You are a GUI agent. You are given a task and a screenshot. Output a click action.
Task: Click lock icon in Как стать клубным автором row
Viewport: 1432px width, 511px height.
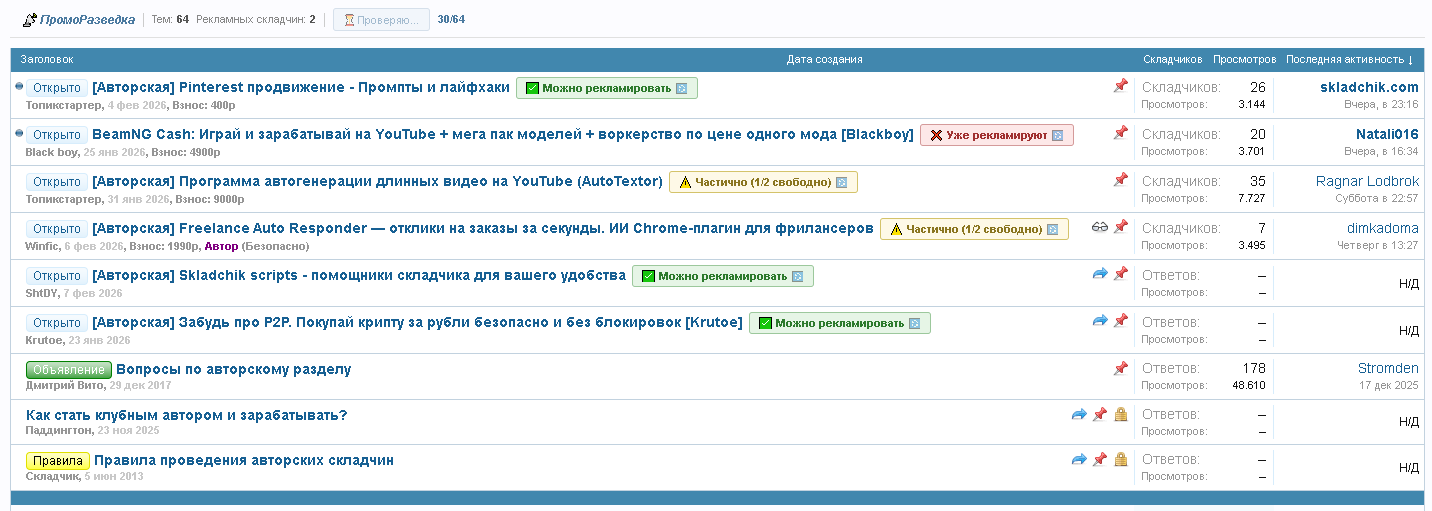(1120, 414)
